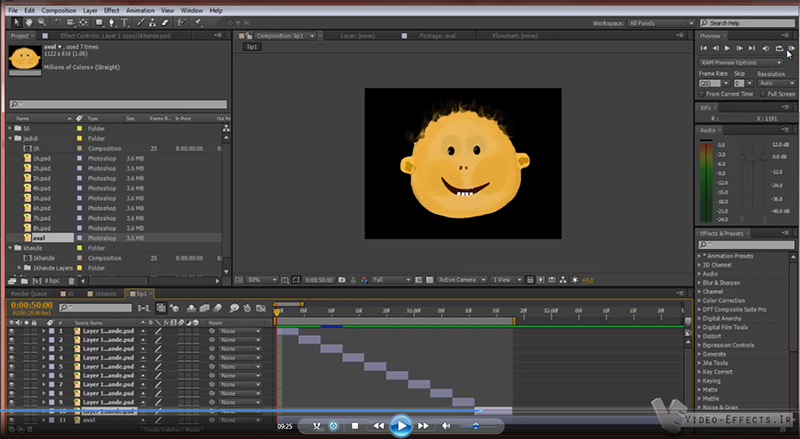Open the Animation menu
The height and width of the screenshot is (439, 800).
tap(140, 10)
